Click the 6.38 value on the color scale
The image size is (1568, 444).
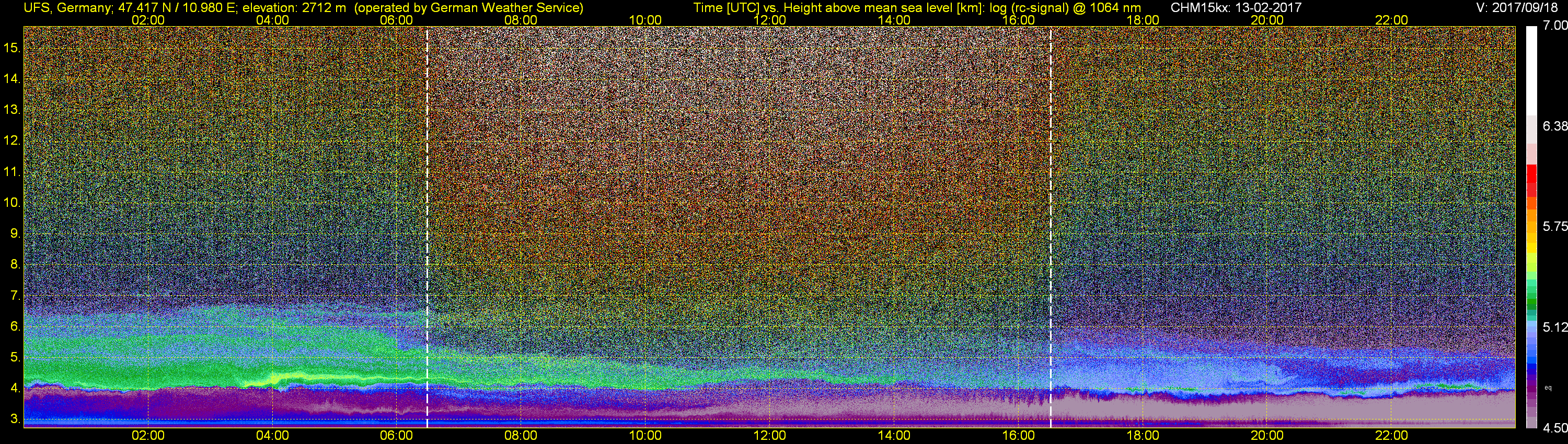(x=1555, y=126)
